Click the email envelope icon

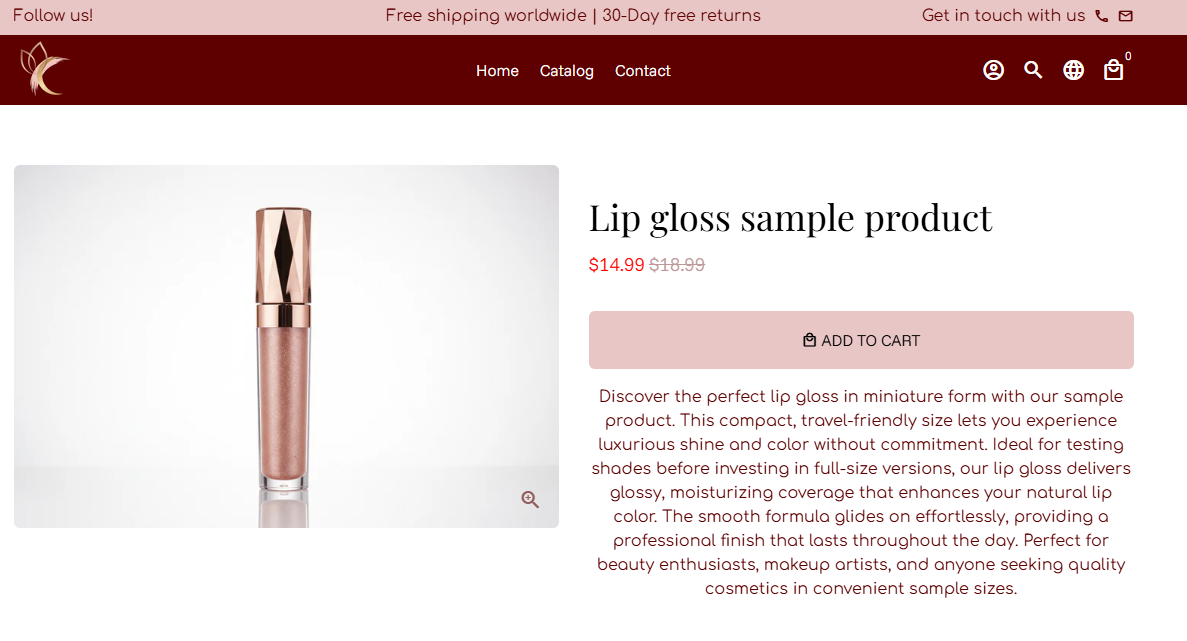[x=1126, y=16]
